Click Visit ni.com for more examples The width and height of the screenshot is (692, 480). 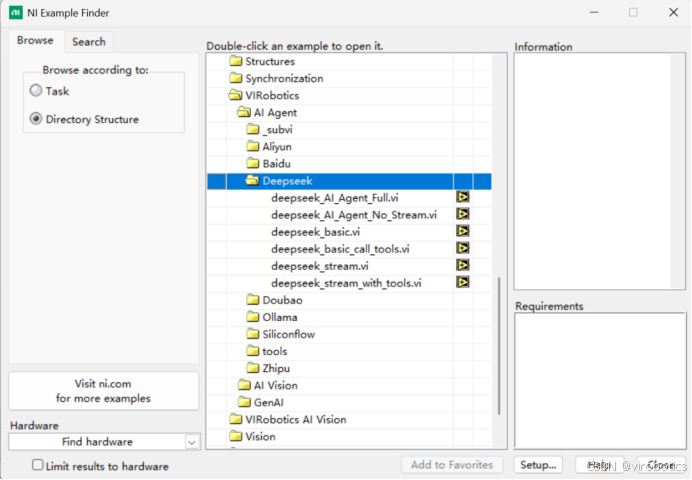(x=103, y=391)
